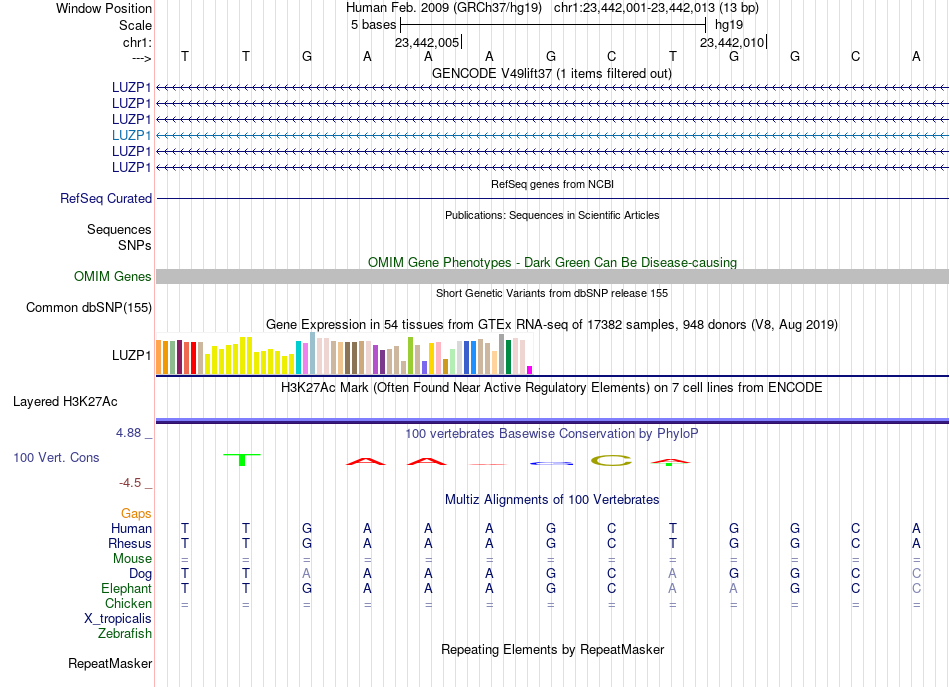Click the 'chr1:' base position label
The width and height of the screenshot is (950, 687).
pos(137,42)
